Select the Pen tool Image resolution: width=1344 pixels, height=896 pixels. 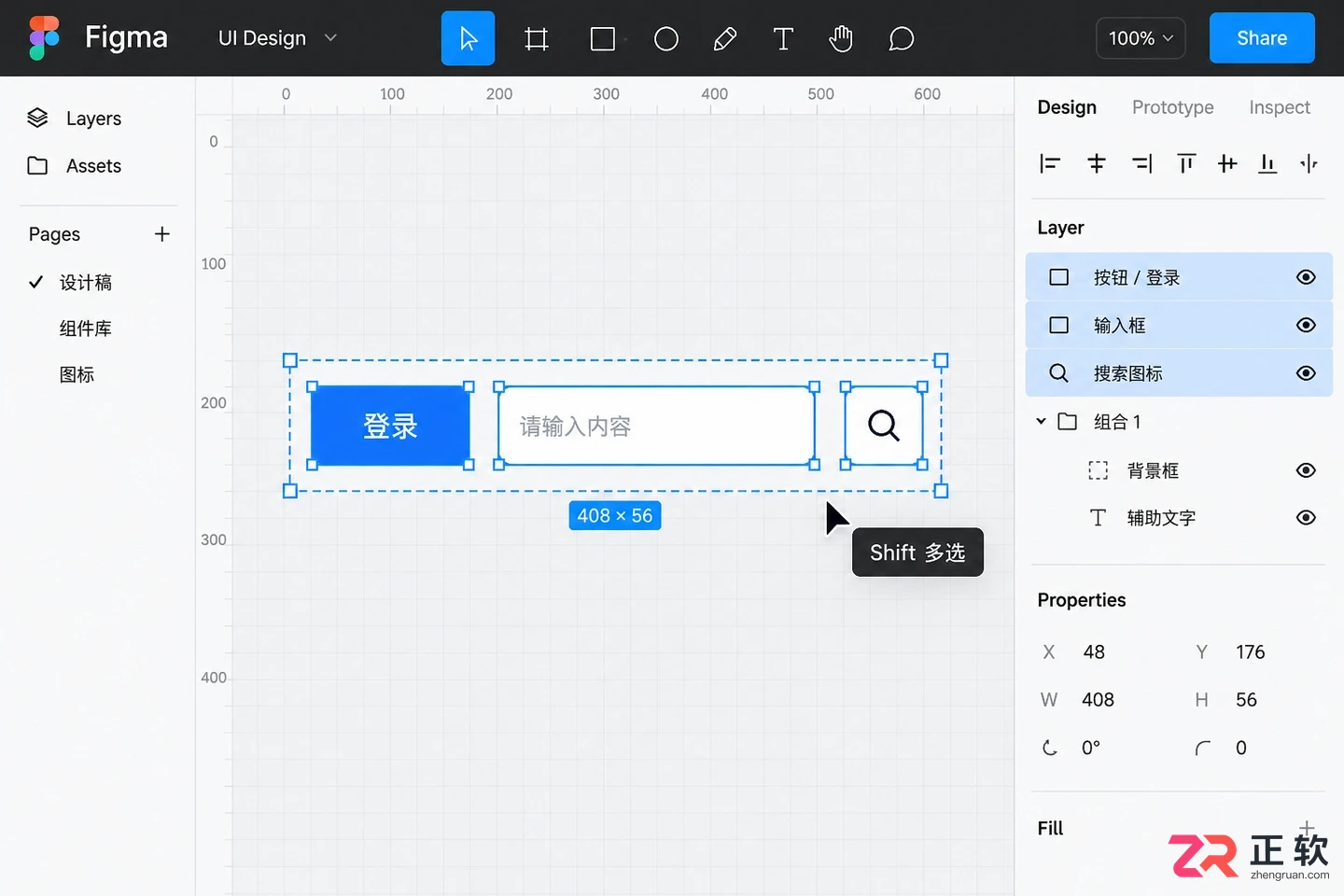725,38
